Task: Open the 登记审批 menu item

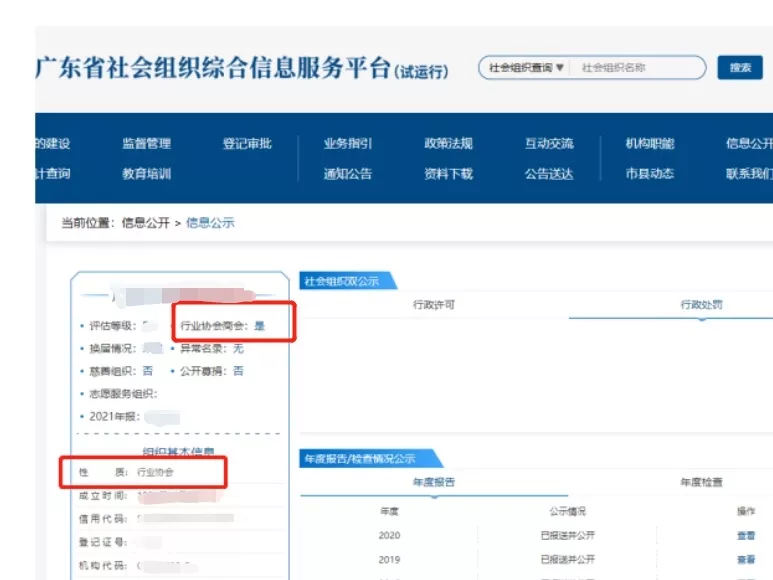Action: coord(247,144)
